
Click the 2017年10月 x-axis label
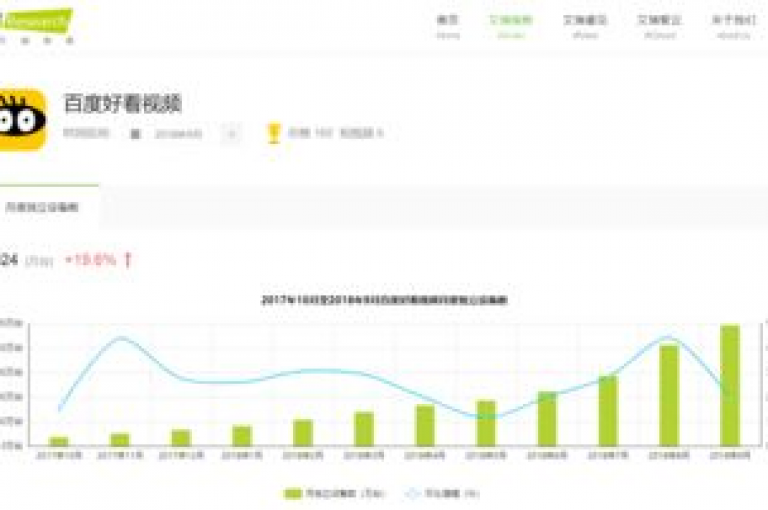click(59, 455)
